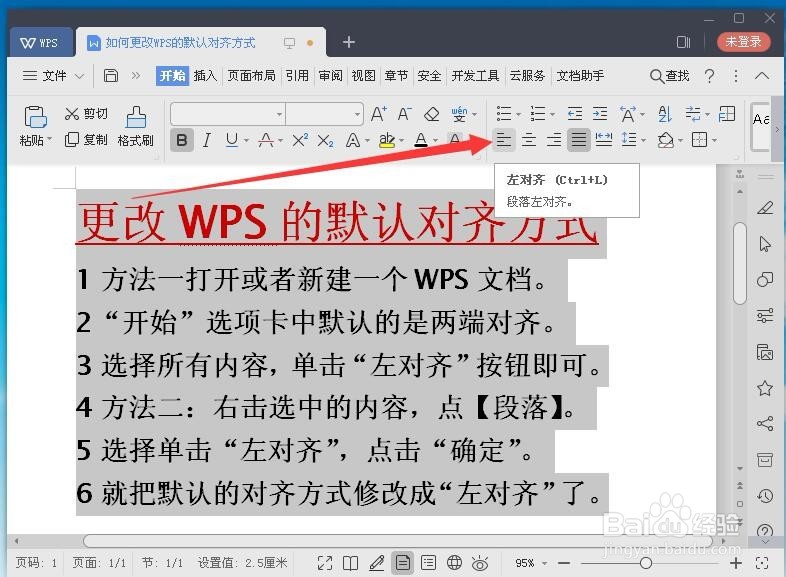Open the 审阅 (Review) tab
The width and height of the screenshot is (786, 577).
pyautogui.click(x=330, y=76)
